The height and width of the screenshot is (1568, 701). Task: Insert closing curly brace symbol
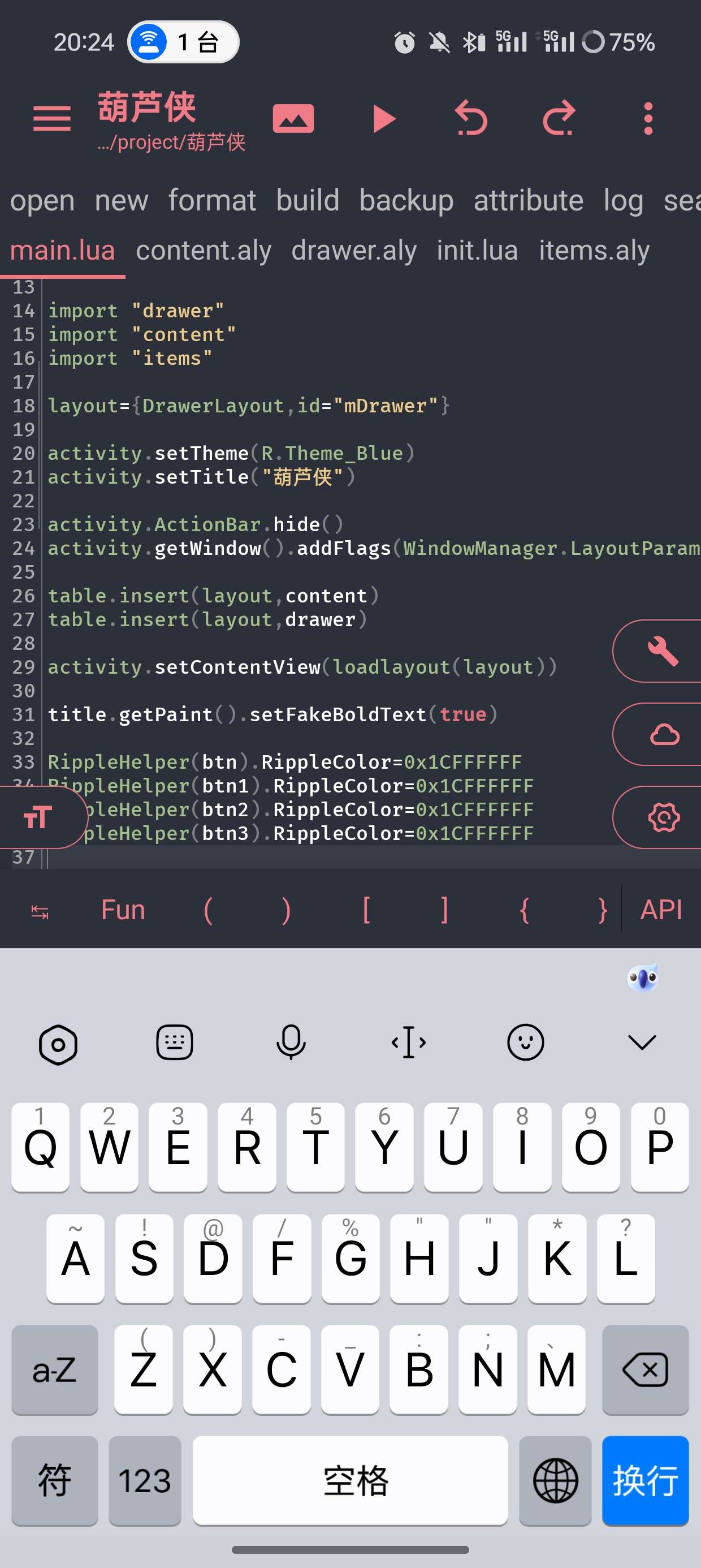click(603, 911)
